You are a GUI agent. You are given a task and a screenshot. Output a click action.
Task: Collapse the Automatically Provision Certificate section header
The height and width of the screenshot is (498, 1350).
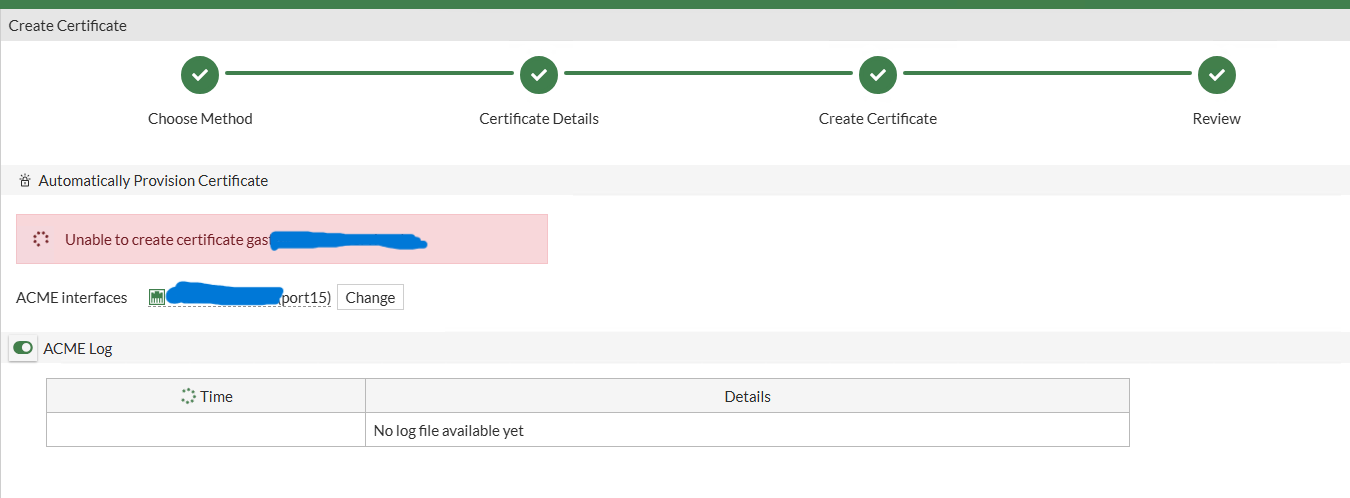675,180
